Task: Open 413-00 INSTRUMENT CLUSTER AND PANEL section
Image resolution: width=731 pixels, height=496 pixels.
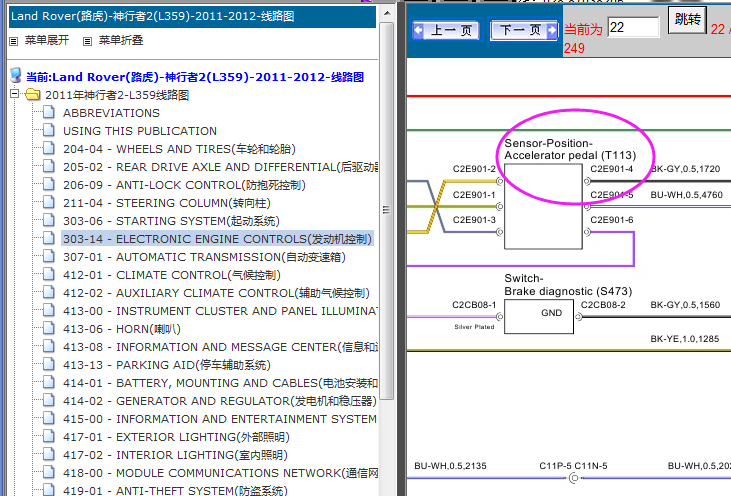Action: (221, 311)
